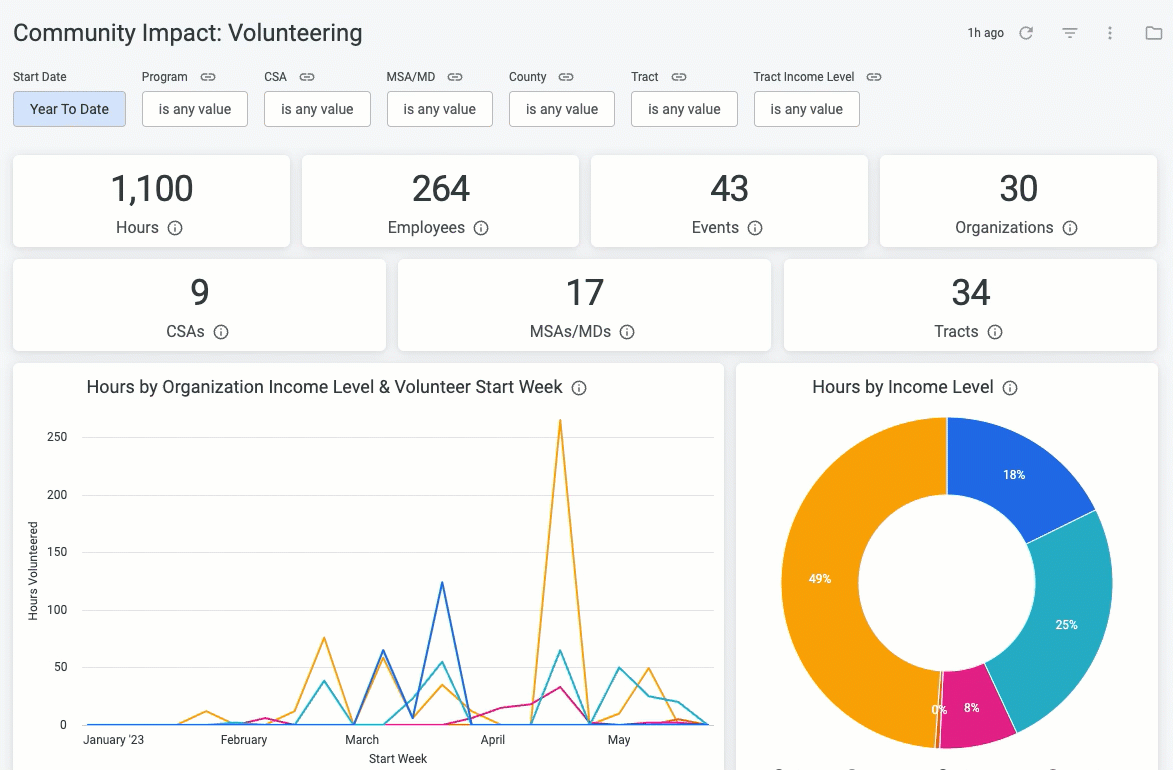The height and width of the screenshot is (770, 1173).
Task: Click the Community Impact: Volunteering title
Action: click(188, 33)
